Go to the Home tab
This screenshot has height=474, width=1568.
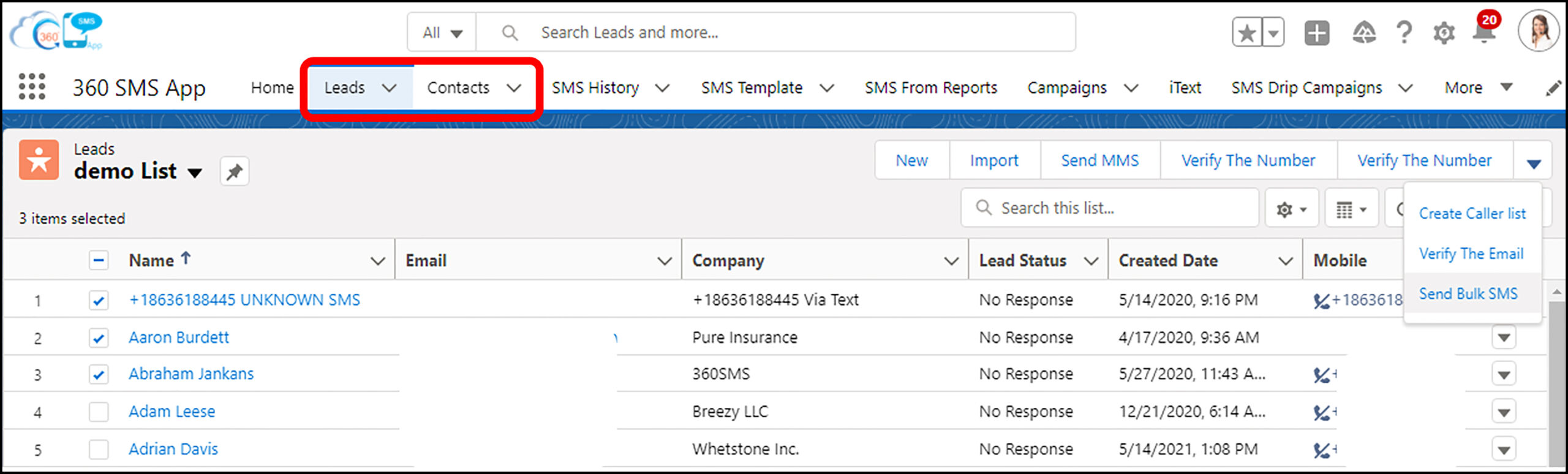click(x=272, y=88)
